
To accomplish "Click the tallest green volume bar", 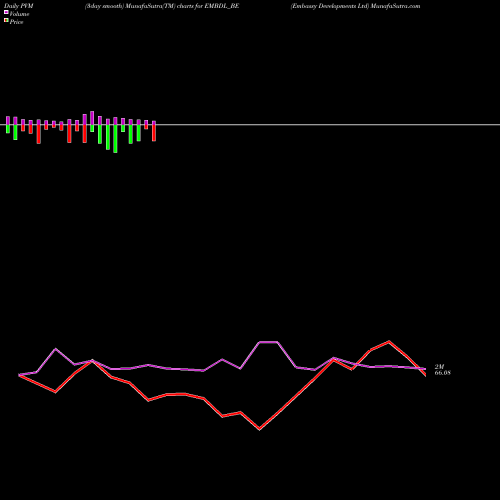I will [x=115, y=139].
